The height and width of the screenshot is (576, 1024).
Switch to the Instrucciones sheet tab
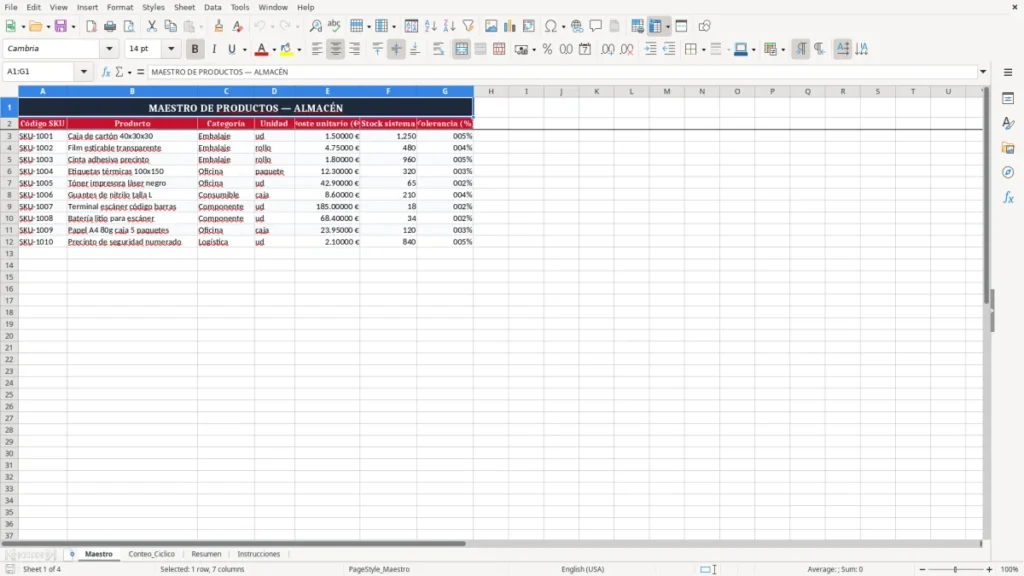tap(259, 554)
